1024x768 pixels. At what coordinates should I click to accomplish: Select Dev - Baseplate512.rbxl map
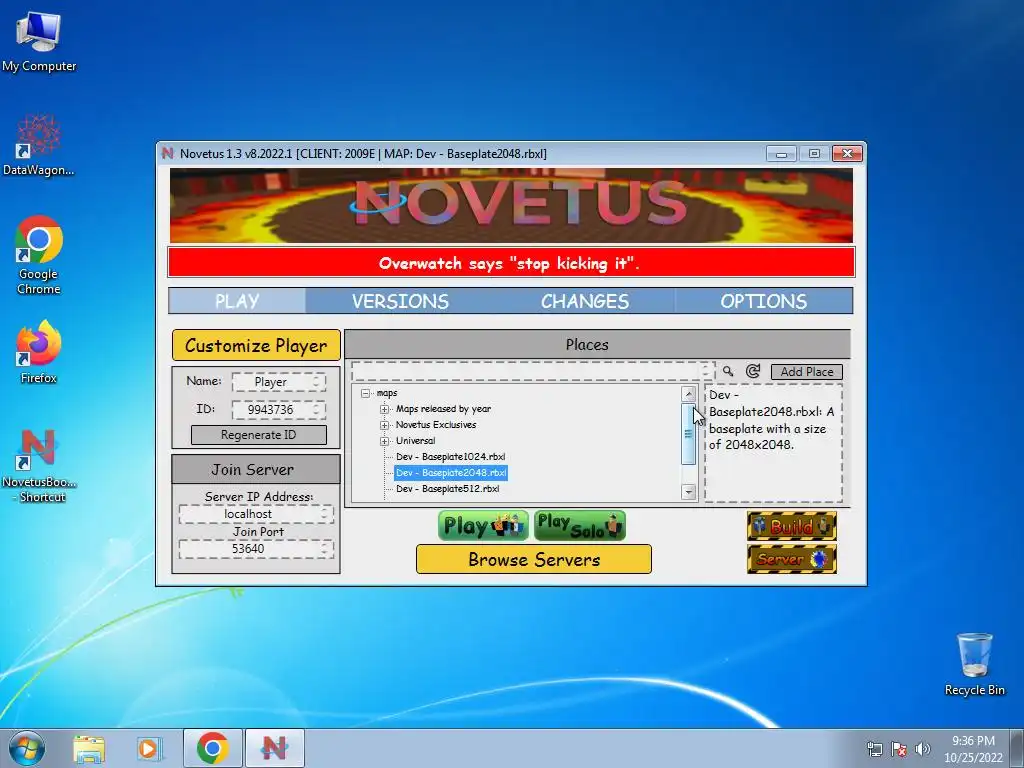[448, 488]
